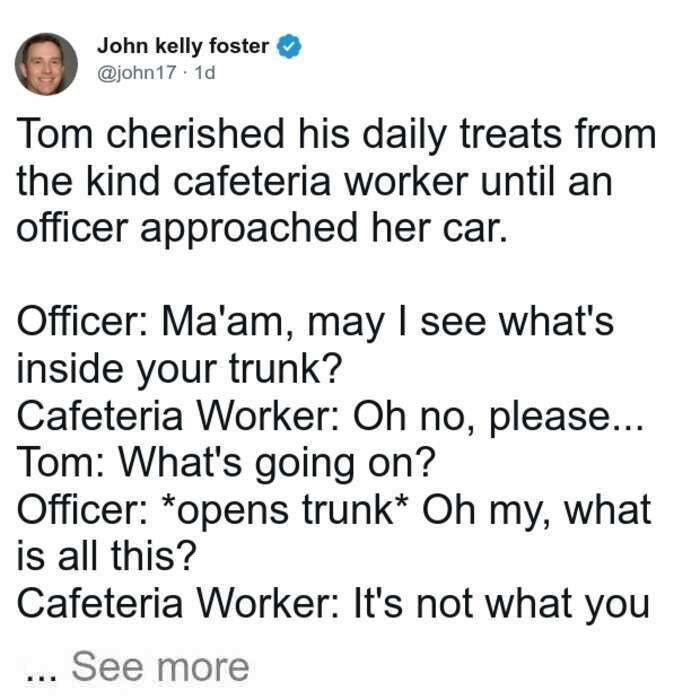700x700 pixels.
Task: Select the line It's not what you
Action: coord(333,604)
